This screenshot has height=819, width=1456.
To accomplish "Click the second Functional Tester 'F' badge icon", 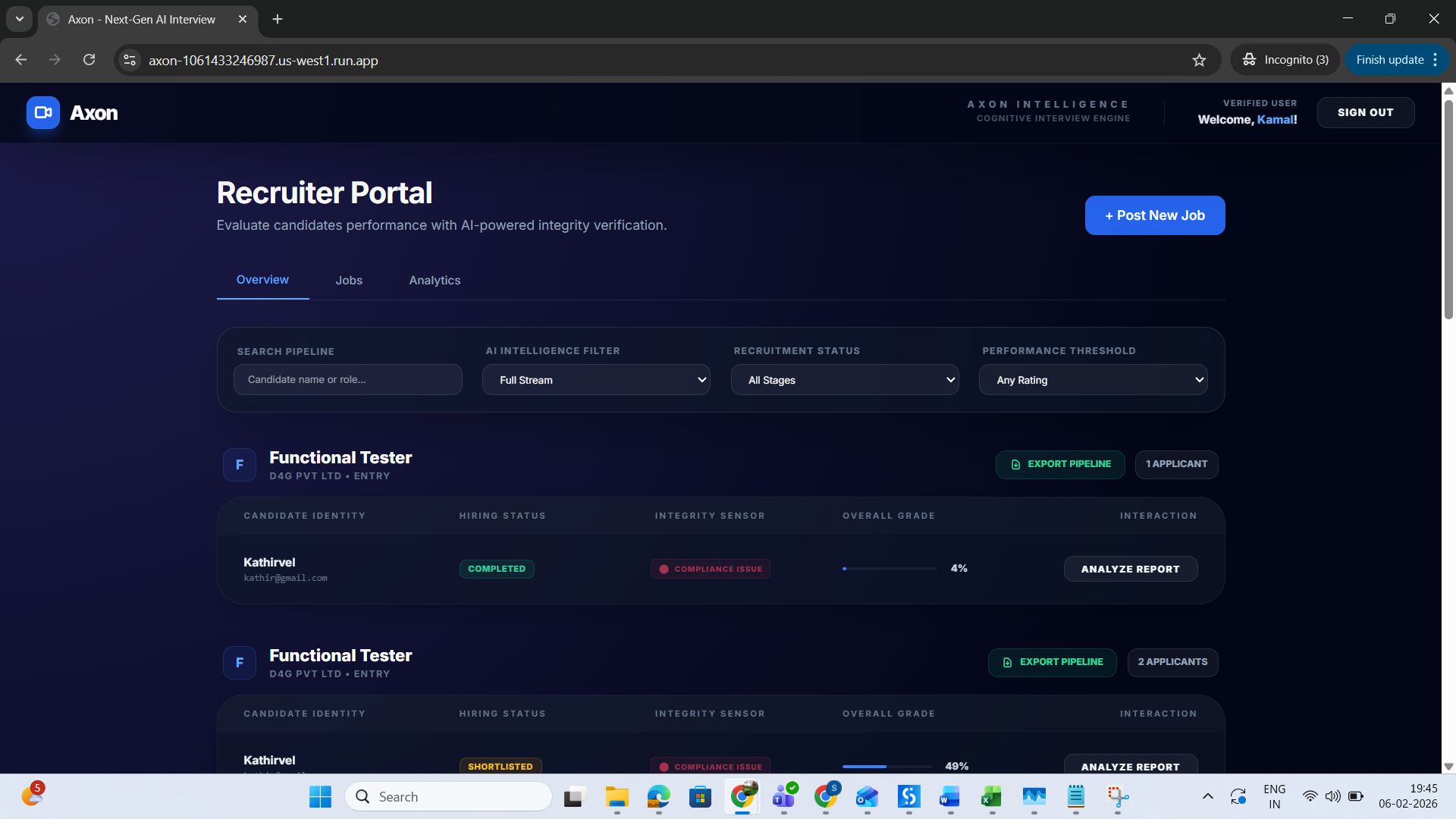I will (240, 663).
